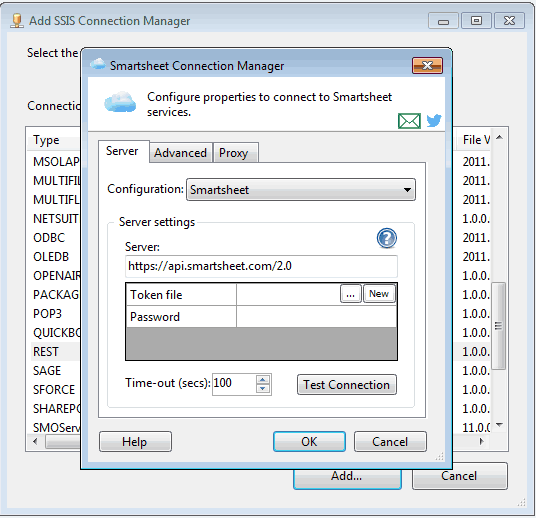Click the Type column header in the list
536x518 pixels.
pyautogui.click(x=54, y=140)
